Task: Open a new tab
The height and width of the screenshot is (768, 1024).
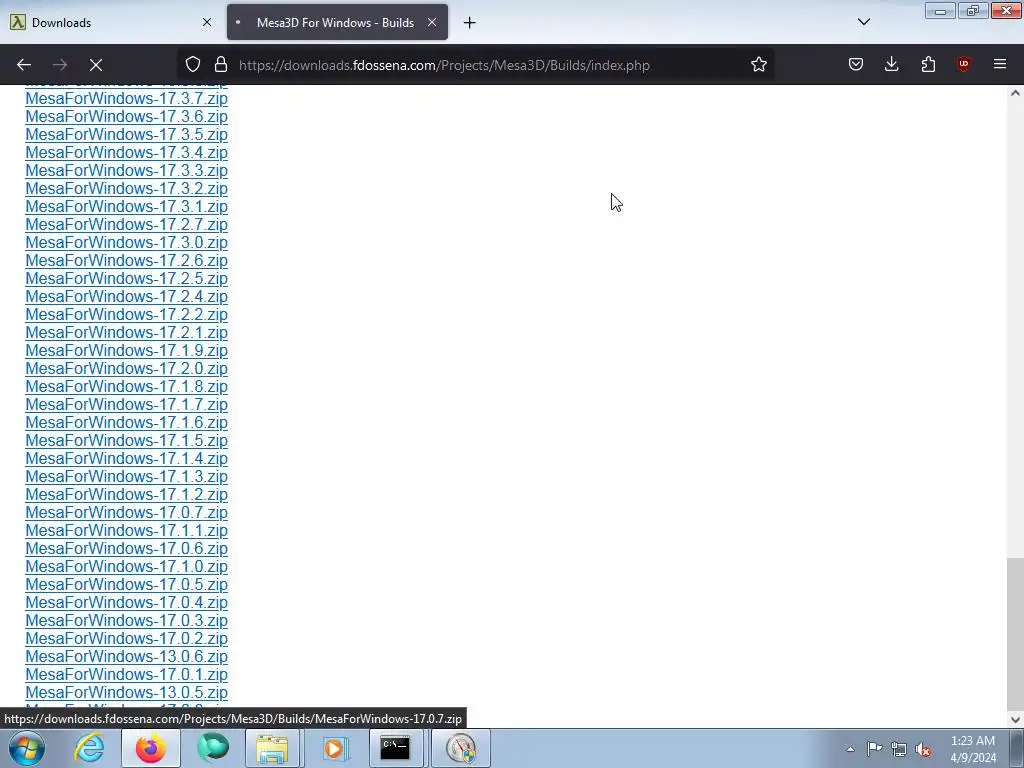Action: [469, 23]
